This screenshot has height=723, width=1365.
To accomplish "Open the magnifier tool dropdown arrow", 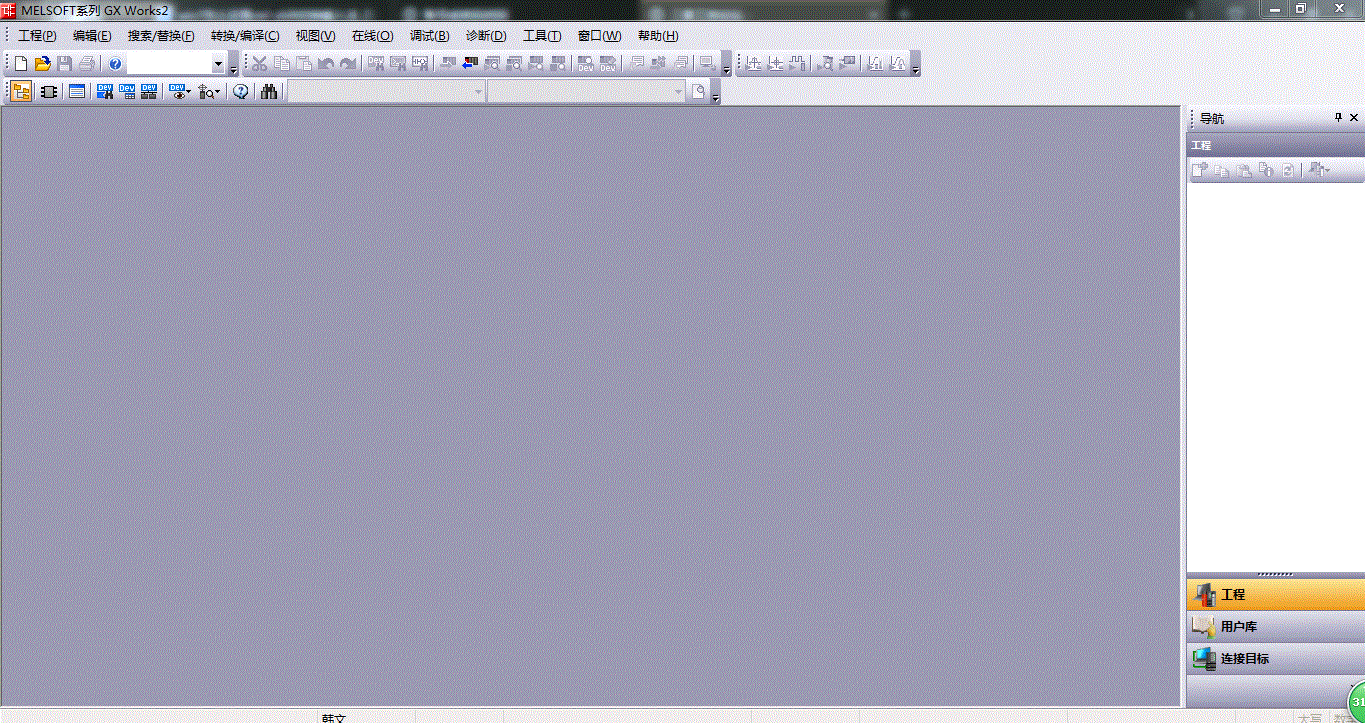I will pyautogui.click(x=217, y=93).
